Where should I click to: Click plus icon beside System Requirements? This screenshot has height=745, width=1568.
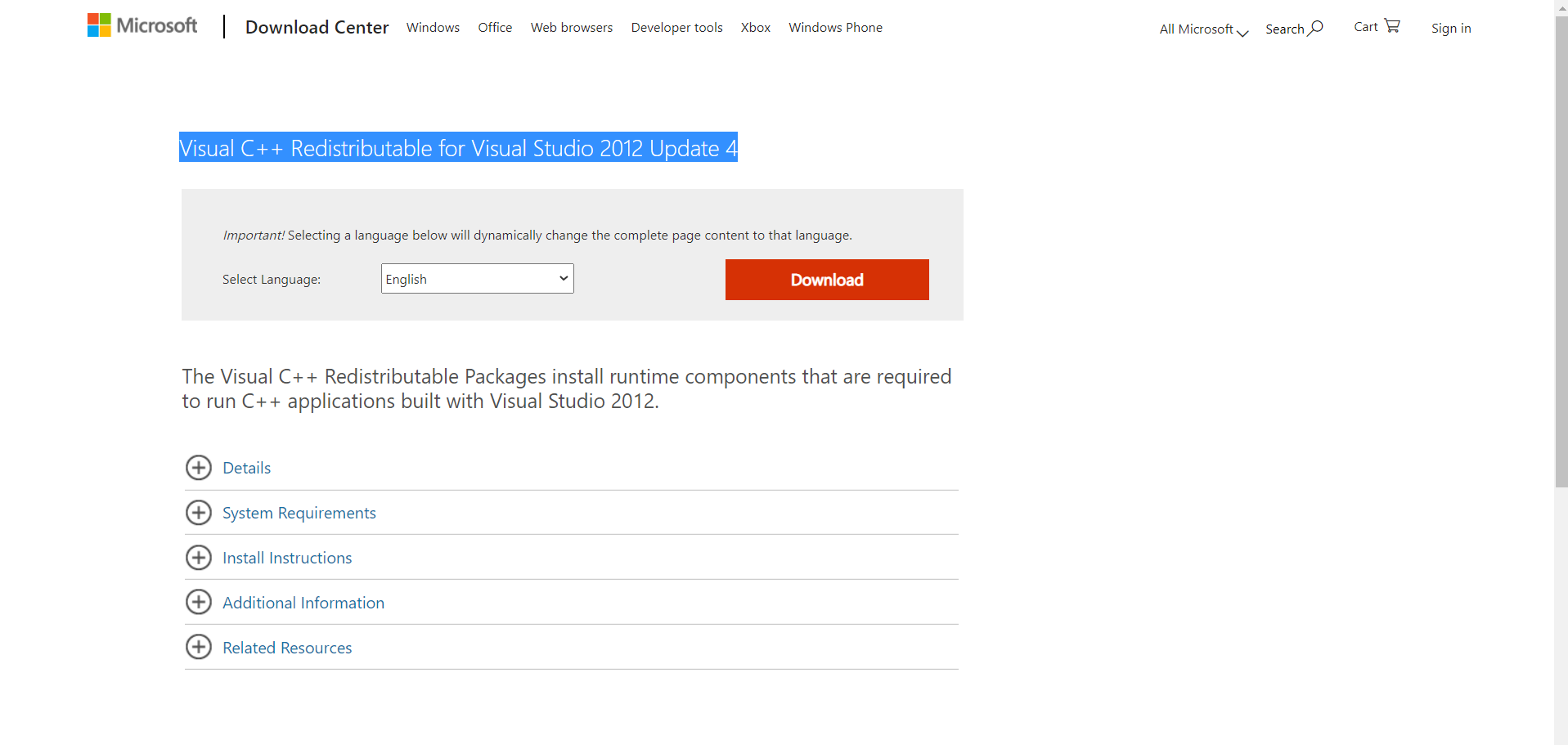[199, 513]
